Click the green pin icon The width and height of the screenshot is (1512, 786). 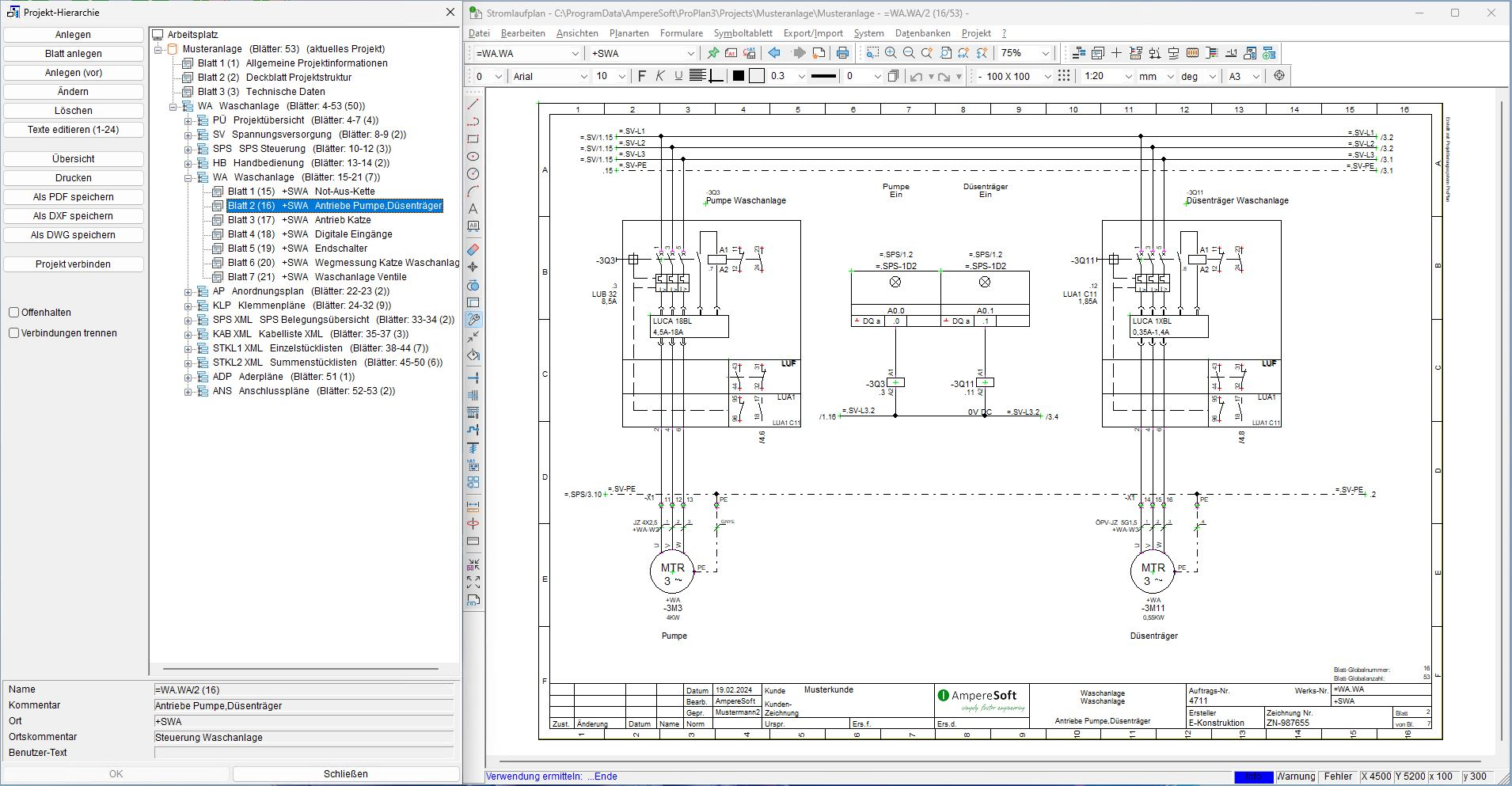713,53
